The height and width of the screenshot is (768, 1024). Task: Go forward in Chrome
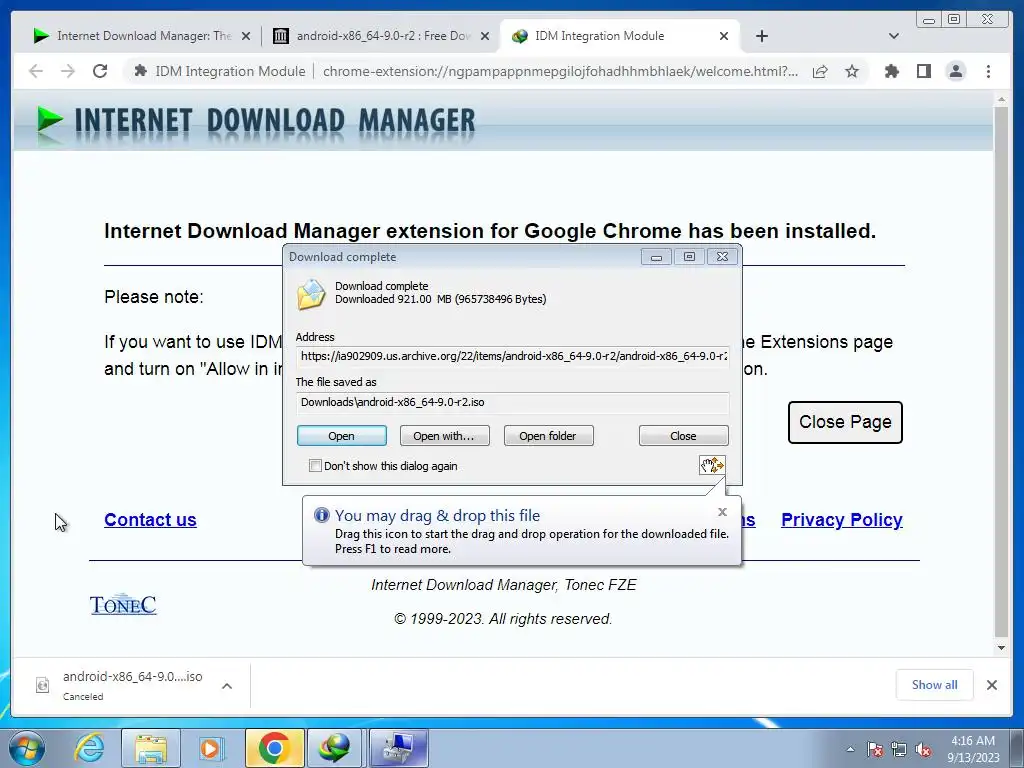pos(68,71)
